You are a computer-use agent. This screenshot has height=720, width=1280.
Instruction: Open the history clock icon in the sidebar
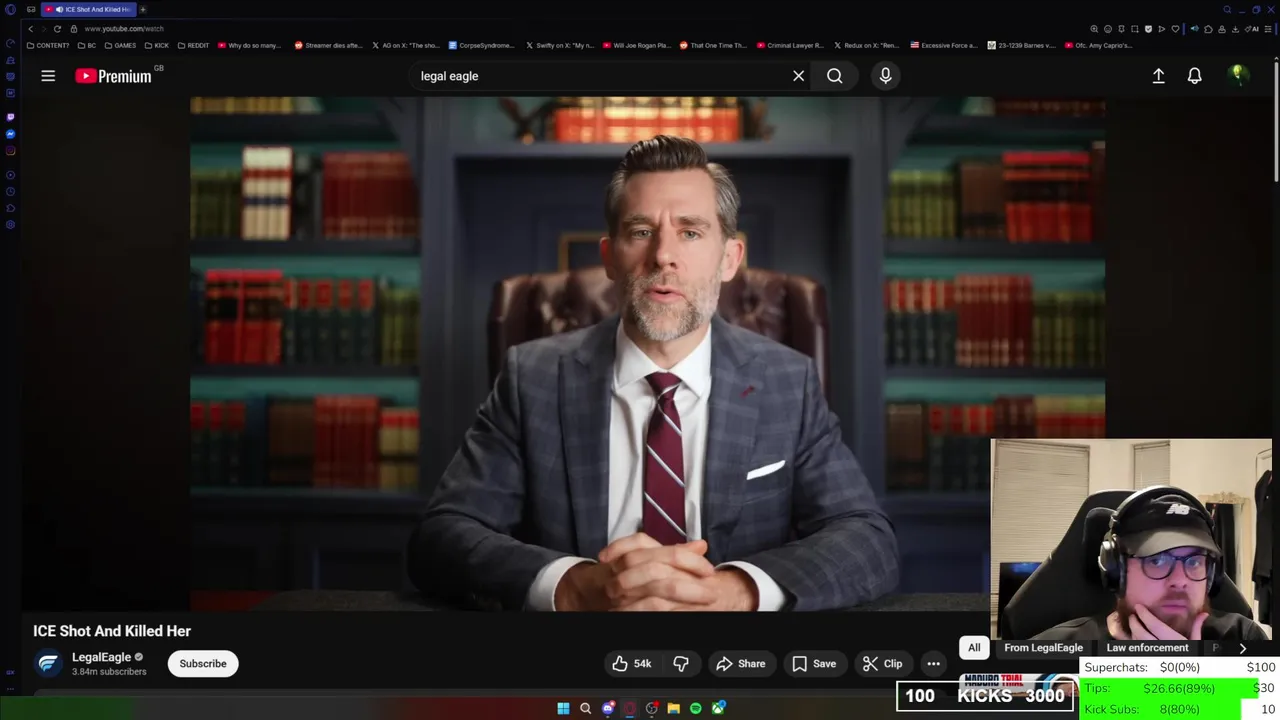pos(10,192)
